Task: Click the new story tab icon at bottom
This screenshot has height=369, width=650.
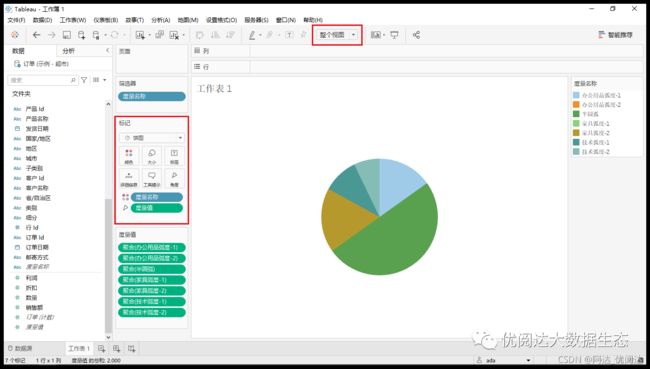Action: pyautogui.click(x=131, y=348)
